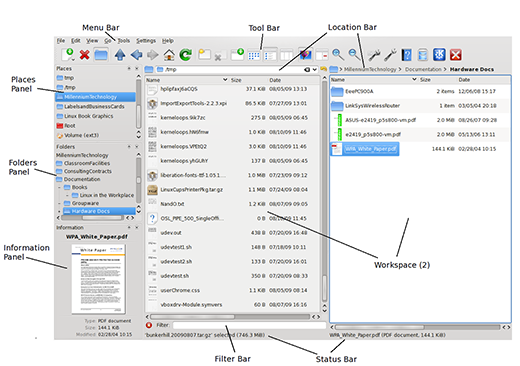
Task: Click the database cylinder toolbar icon
Action: (423, 55)
